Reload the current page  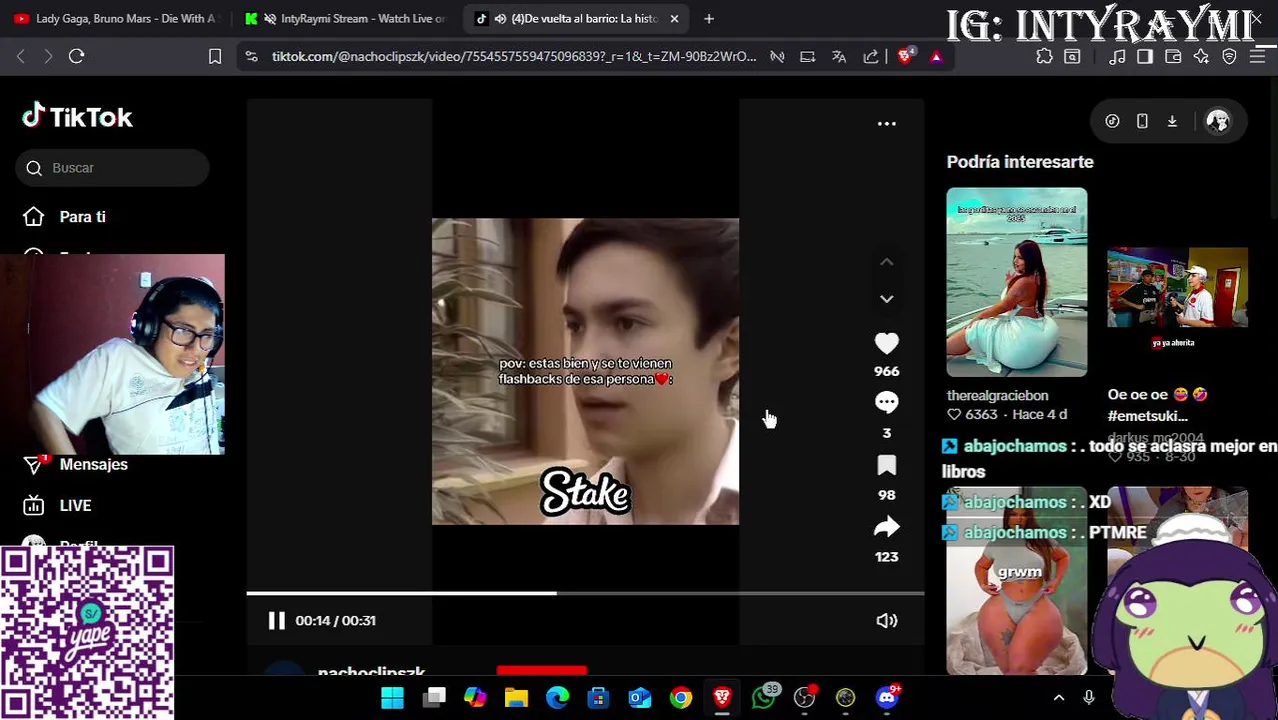pos(76,56)
